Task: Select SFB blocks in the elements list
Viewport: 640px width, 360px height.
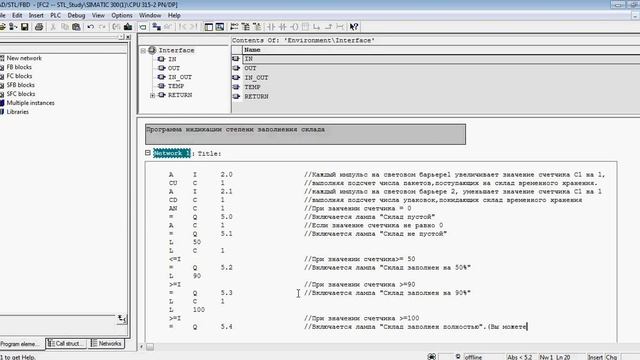Action: 20,85
